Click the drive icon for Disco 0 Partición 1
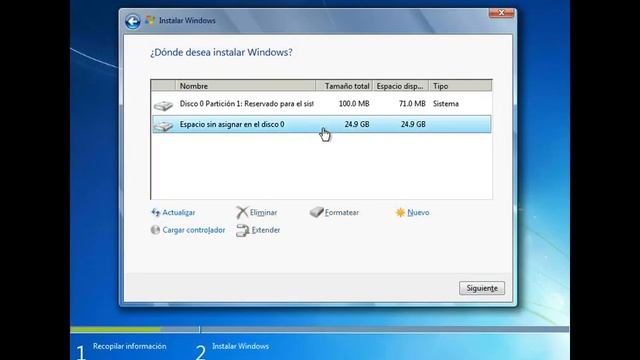 163,105
